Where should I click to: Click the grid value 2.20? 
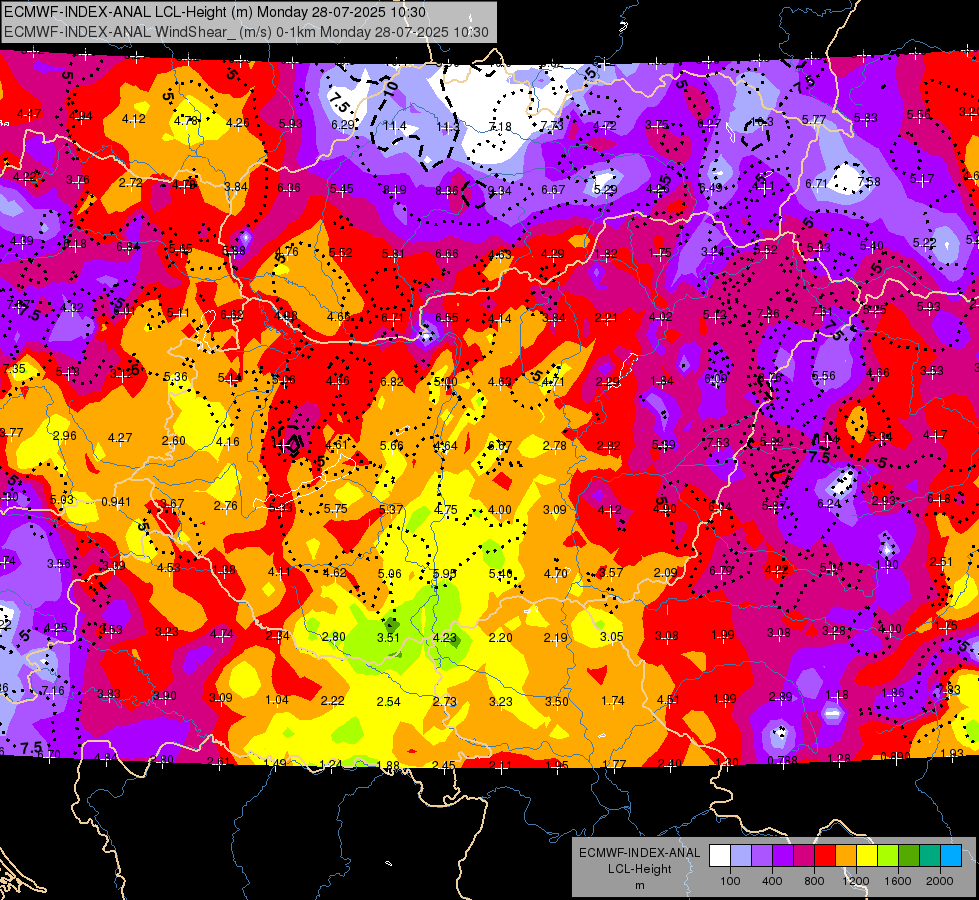pos(501,637)
